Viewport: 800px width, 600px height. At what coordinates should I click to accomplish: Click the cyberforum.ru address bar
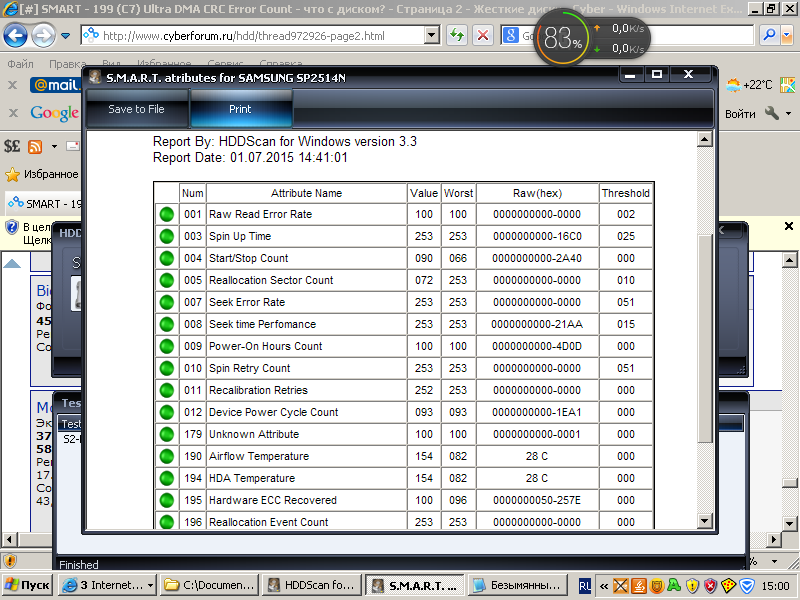[x=254, y=36]
